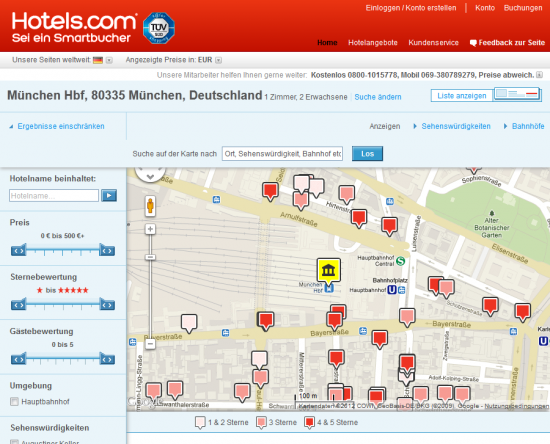This screenshot has width=550, height=444.
Task: Open the EUR currency dropdown
Action: coord(218,60)
